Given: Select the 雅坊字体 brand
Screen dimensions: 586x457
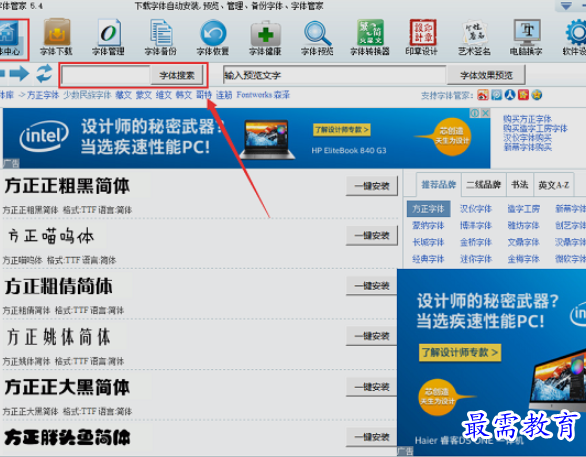Looking at the screenshot, I should coord(524,225).
